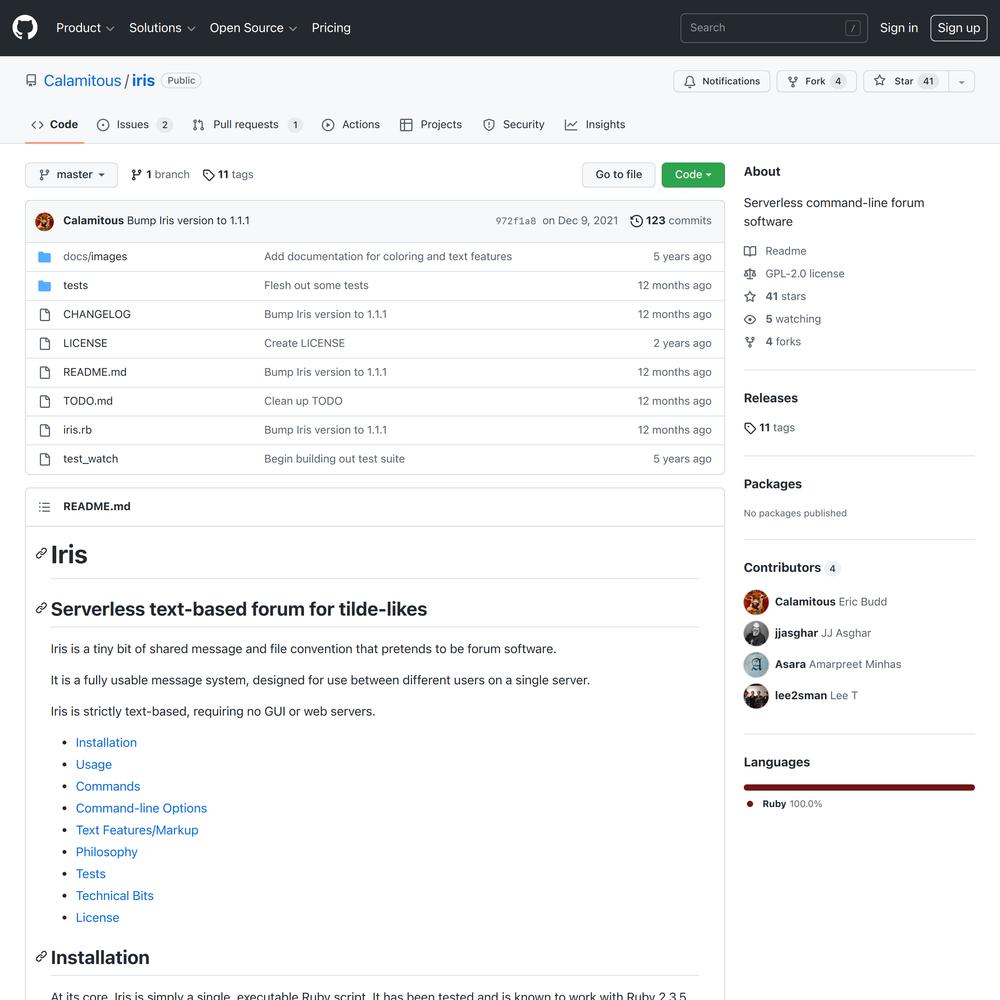
Task: Click the star icon in Star button
Action: pyautogui.click(x=879, y=81)
